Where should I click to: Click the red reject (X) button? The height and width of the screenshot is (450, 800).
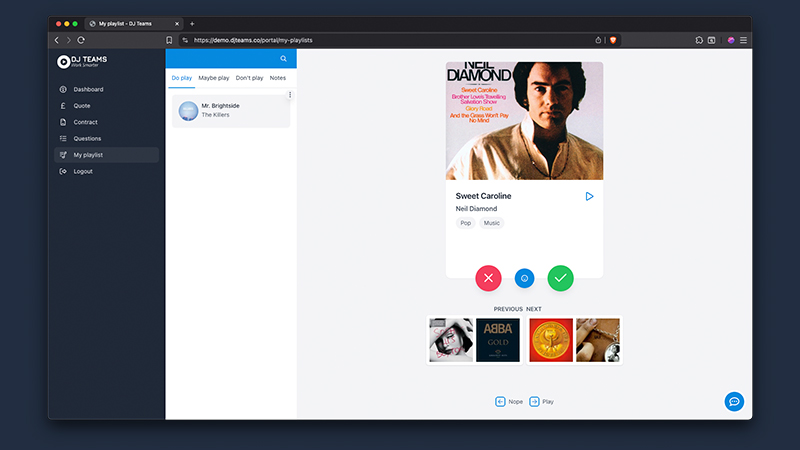tap(488, 278)
